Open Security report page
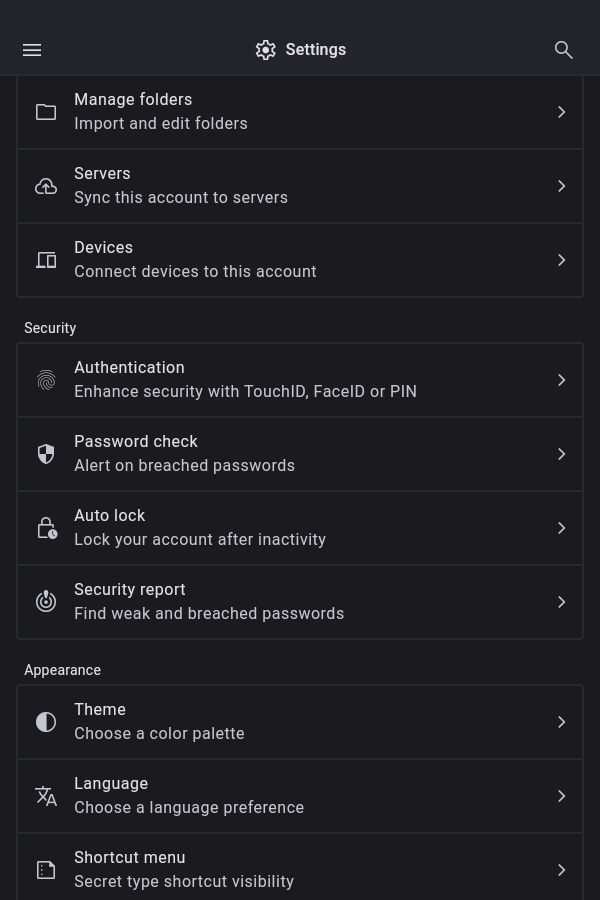The image size is (600, 900). coord(300,602)
